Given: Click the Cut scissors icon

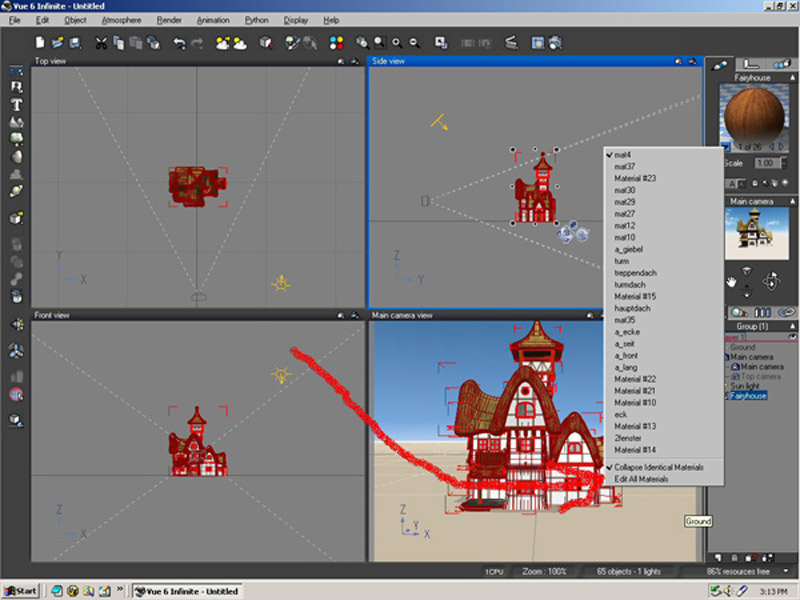Looking at the screenshot, I should 101,43.
